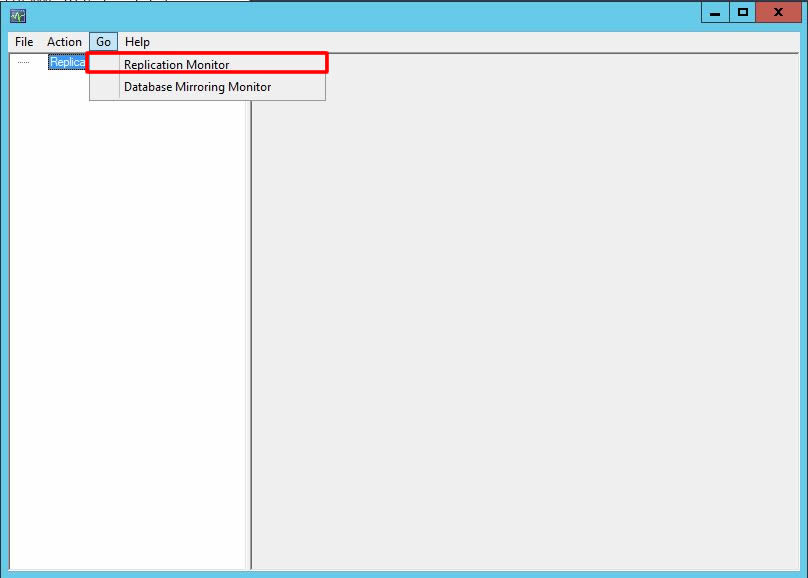Click the window's right edge border

804,300
